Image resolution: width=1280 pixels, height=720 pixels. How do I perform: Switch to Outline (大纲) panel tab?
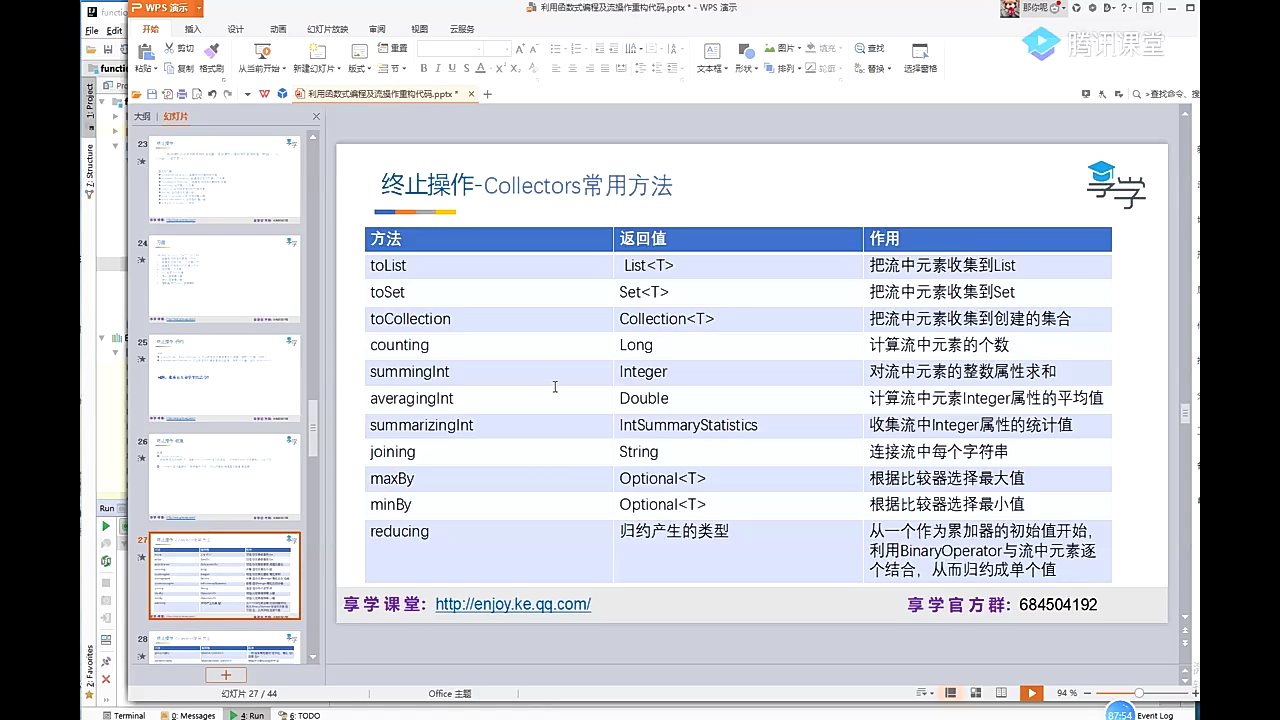tap(142, 116)
